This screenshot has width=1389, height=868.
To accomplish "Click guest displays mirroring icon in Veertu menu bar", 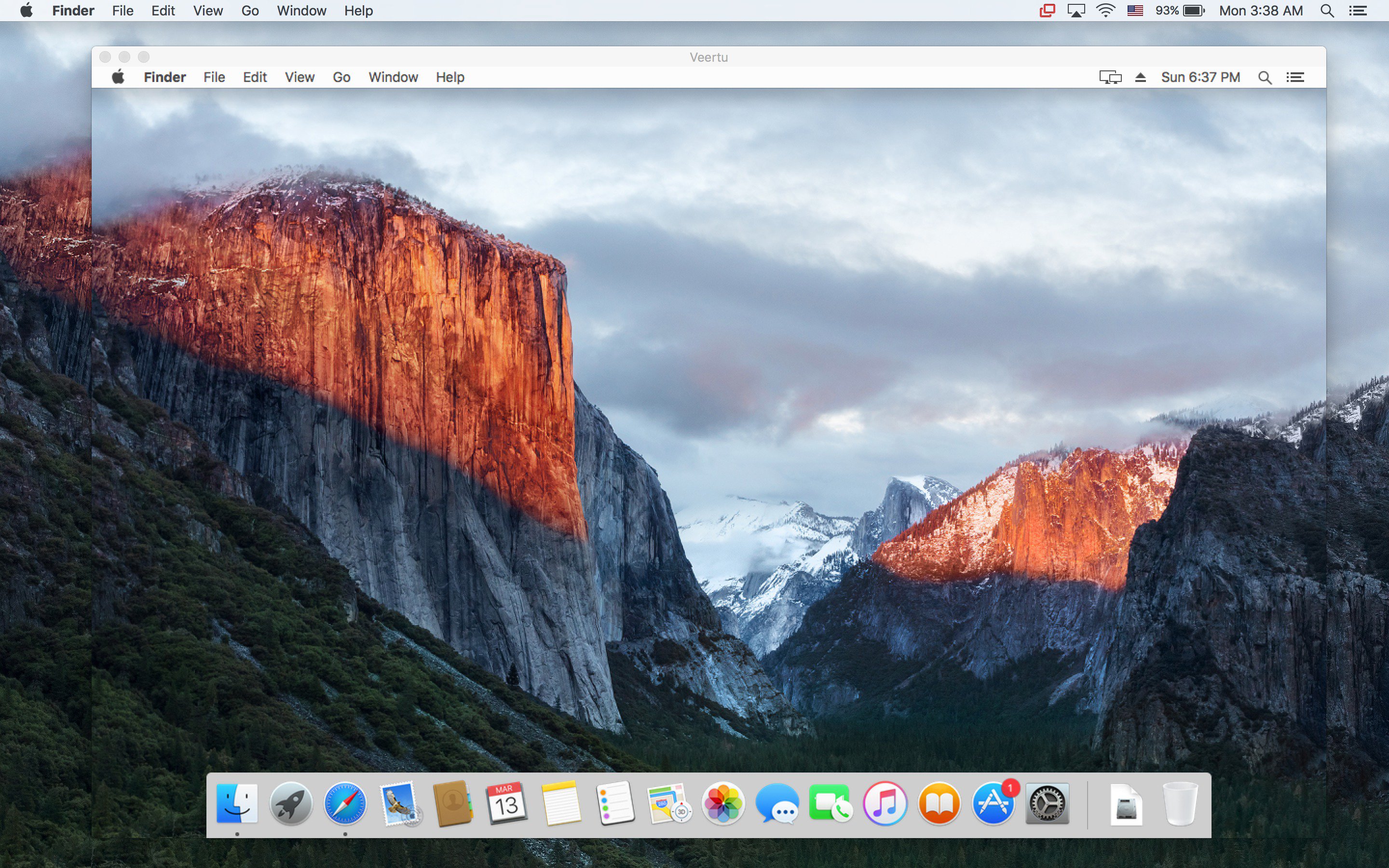I will click(x=1110, y=78).
